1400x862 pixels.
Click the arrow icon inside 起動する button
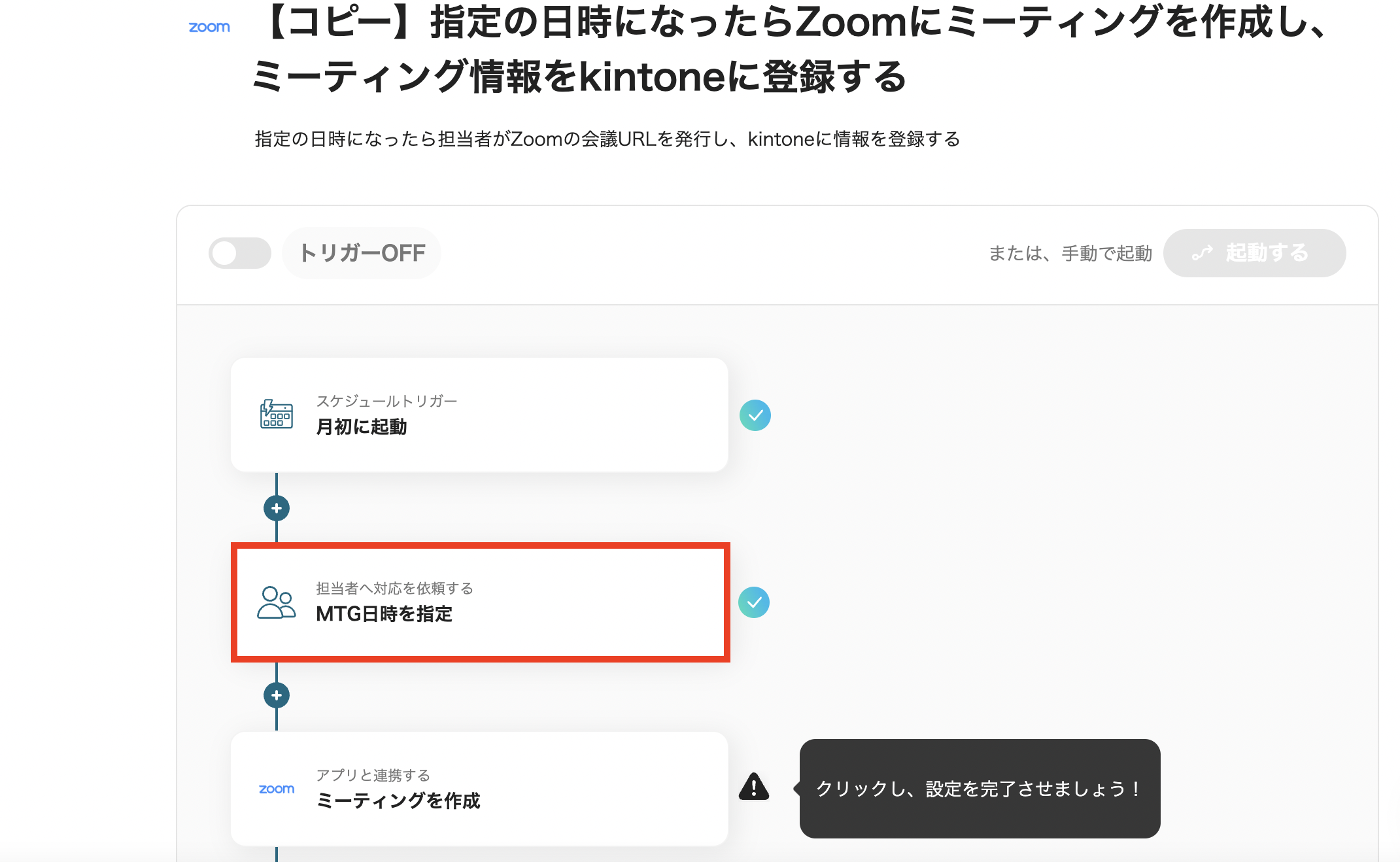1203,253
